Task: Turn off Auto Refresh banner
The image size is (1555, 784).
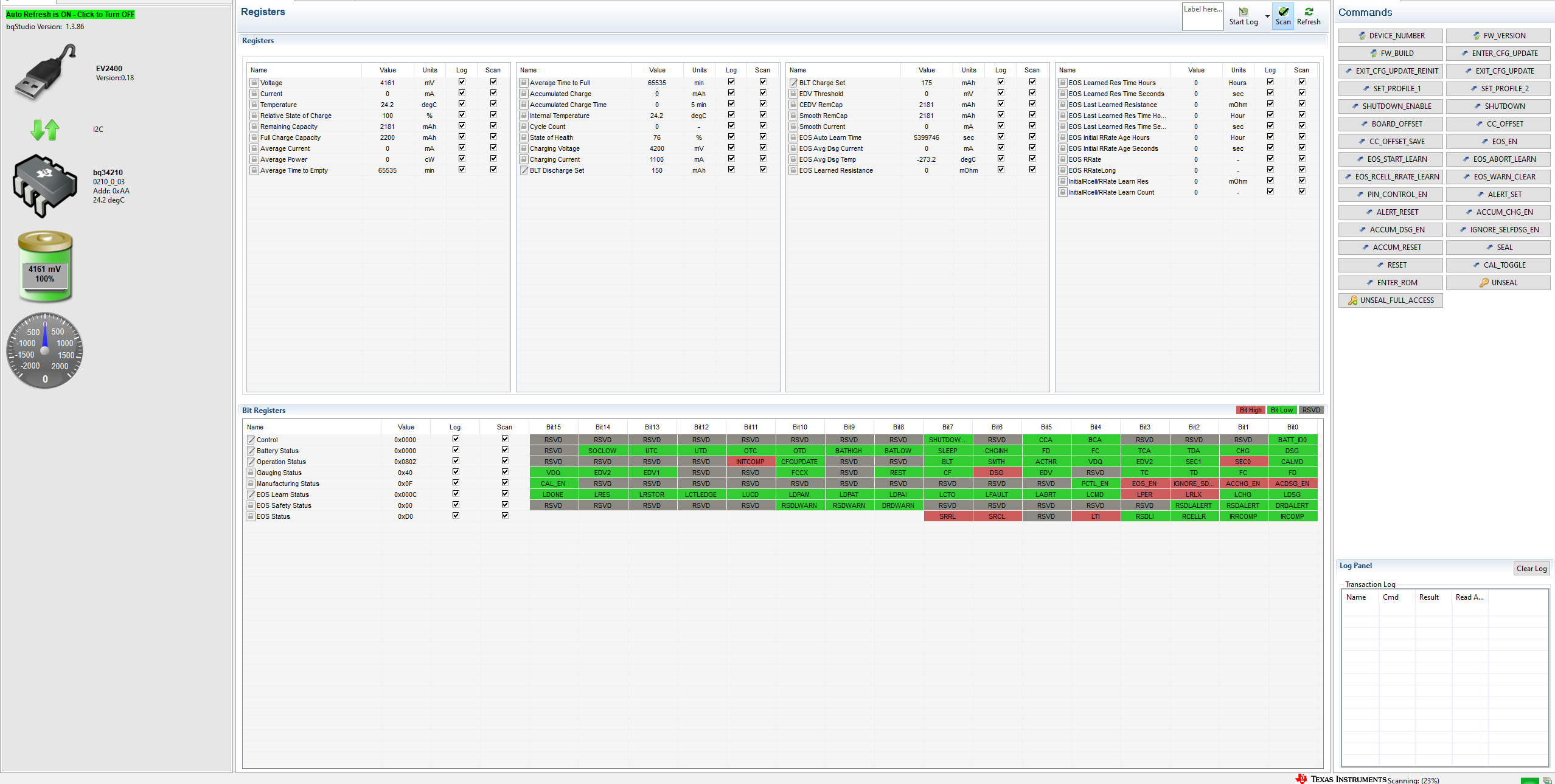Action: 70,14
